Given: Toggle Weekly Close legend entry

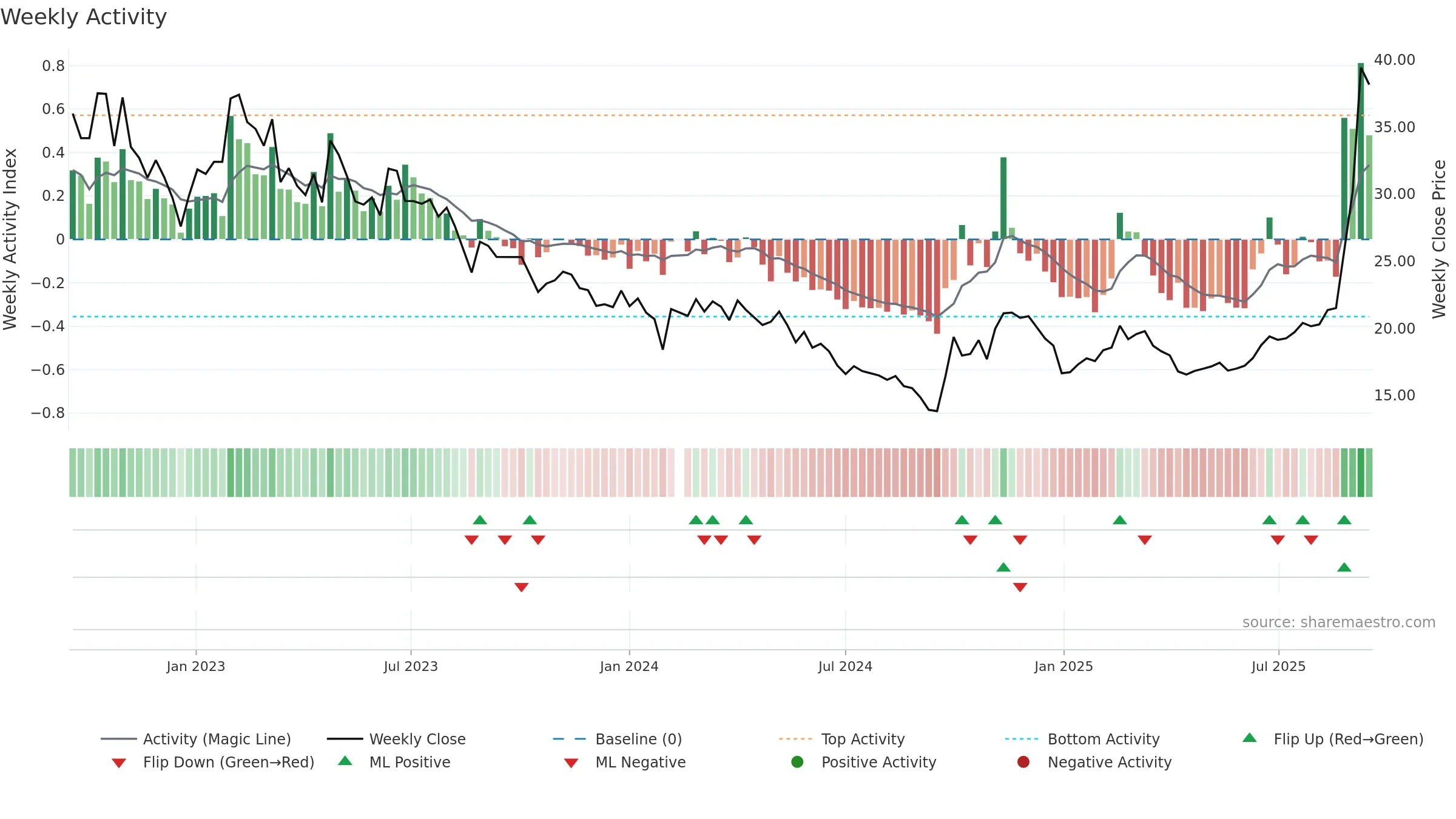Looking at the screenshot, I should point(396,739).
